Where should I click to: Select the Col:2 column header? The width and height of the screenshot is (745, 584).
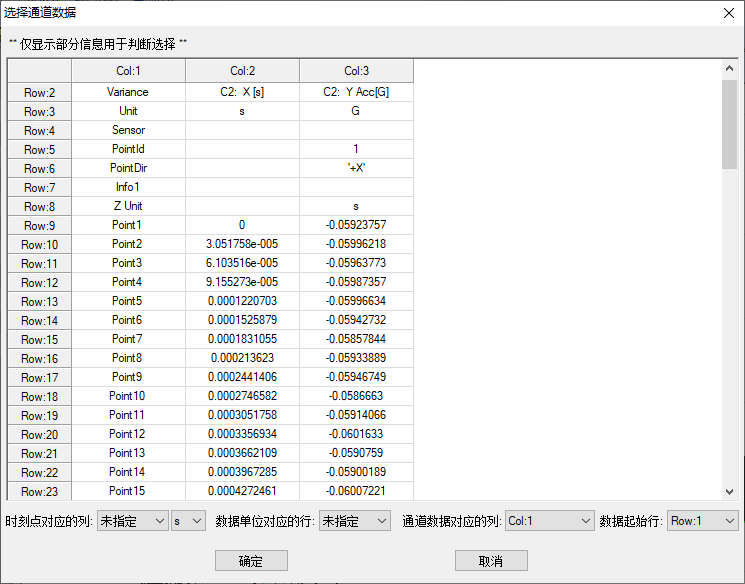[242, 71]
